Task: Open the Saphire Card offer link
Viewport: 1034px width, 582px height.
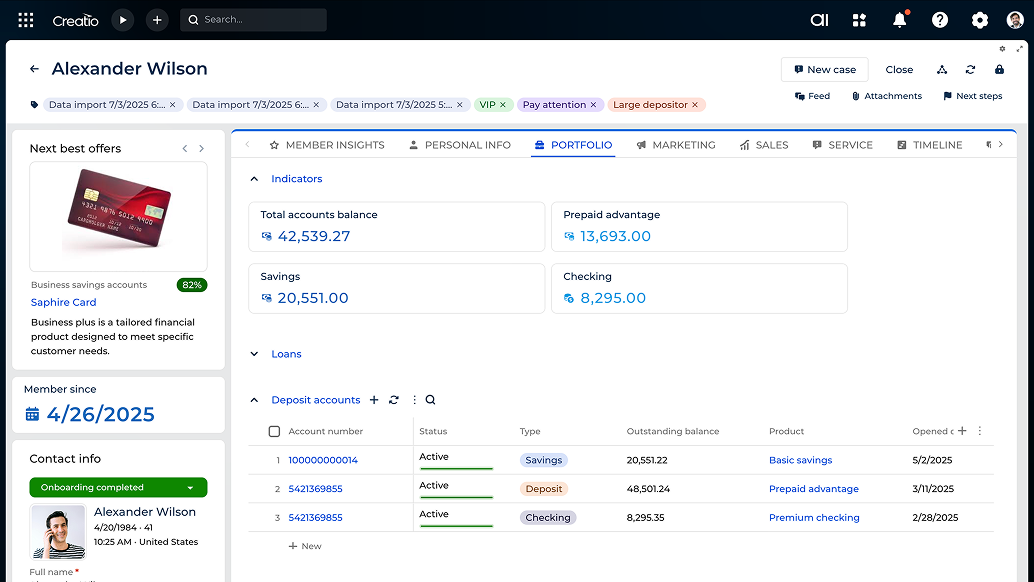Action: pos(64,302)
